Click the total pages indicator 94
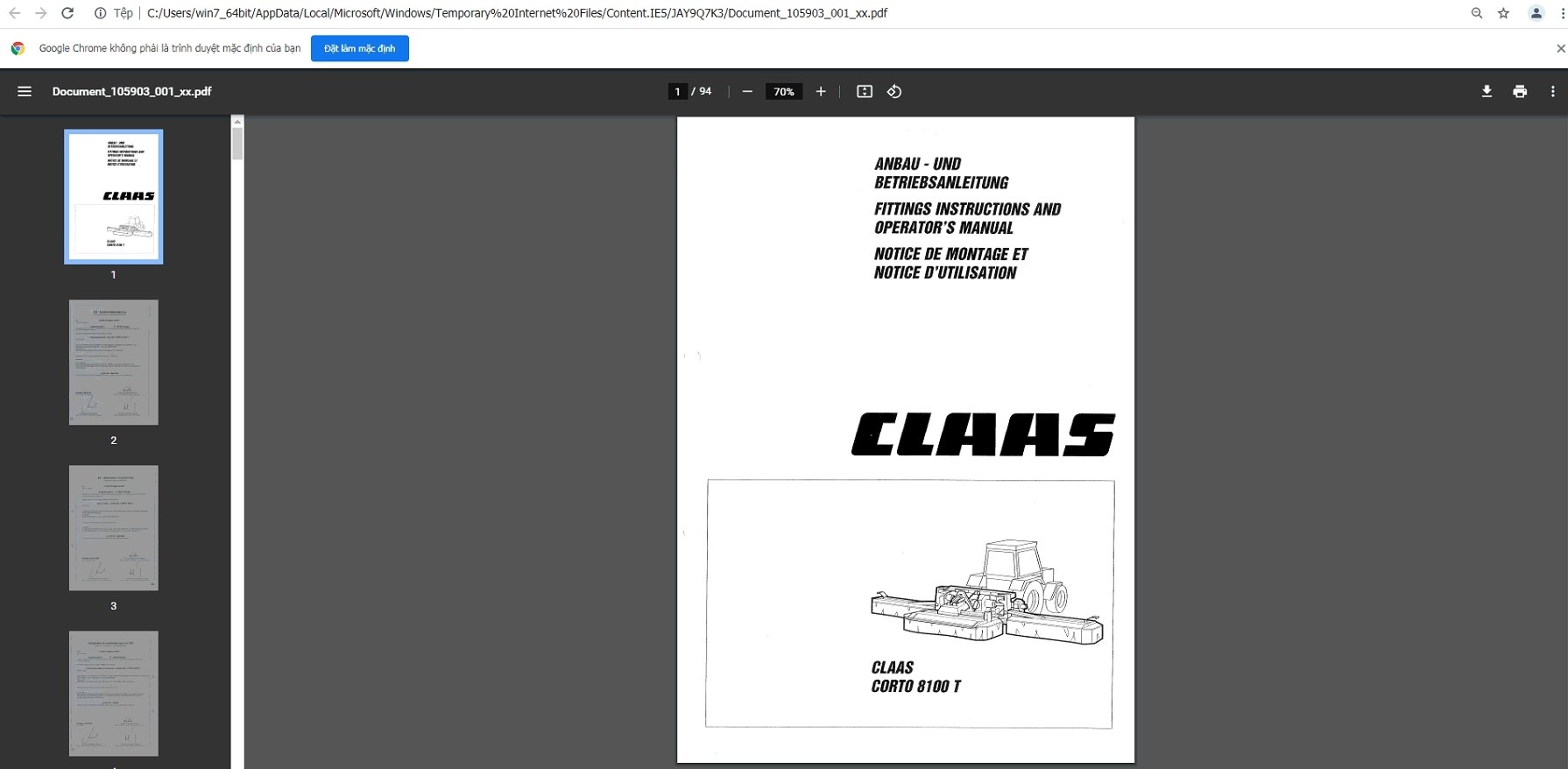Viewport: 1568px width, 769px height. coord(705,91)
